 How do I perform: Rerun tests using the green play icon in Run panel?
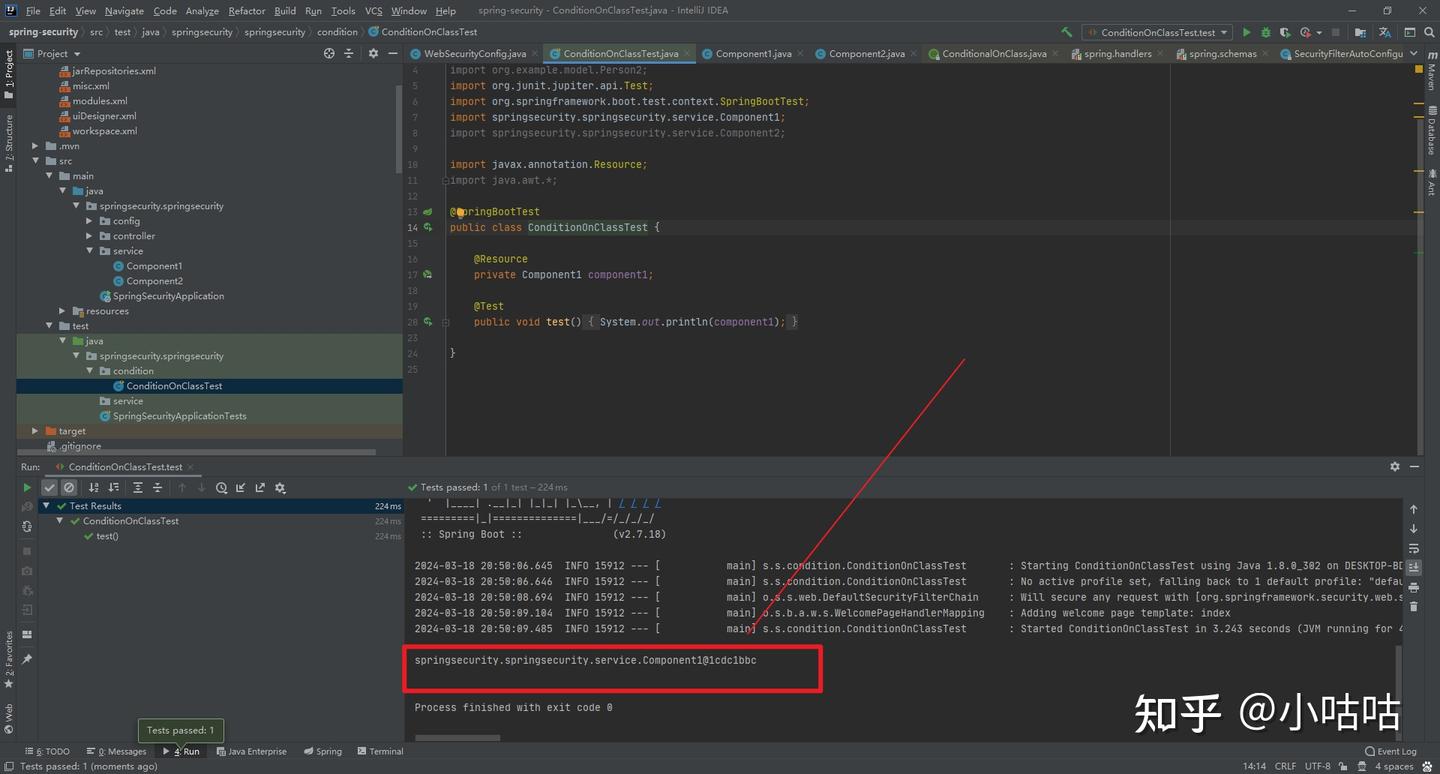click(x=27, y=488)
